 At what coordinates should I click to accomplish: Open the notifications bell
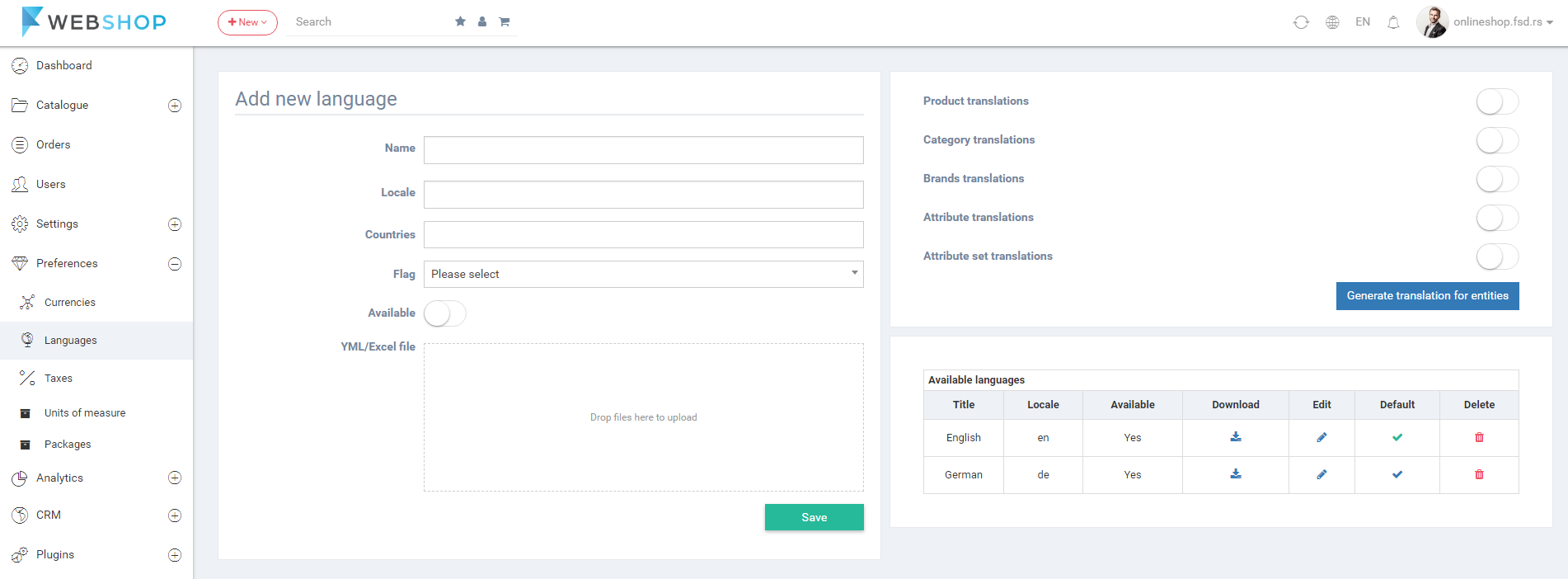[x=1393, y=22]
